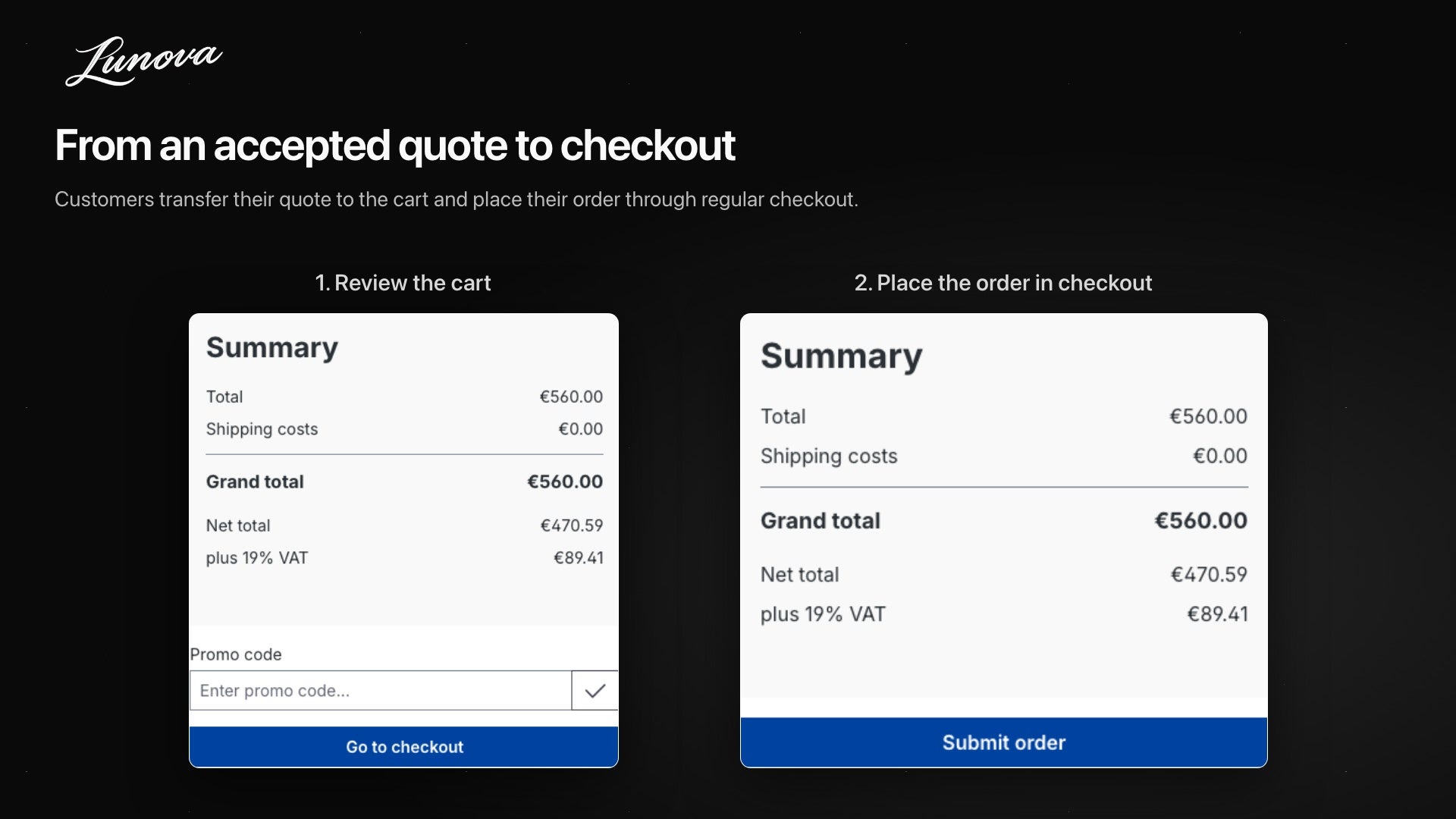Click the cart Net total €470.59 value
1456x819 pixels.
[571, 526]
